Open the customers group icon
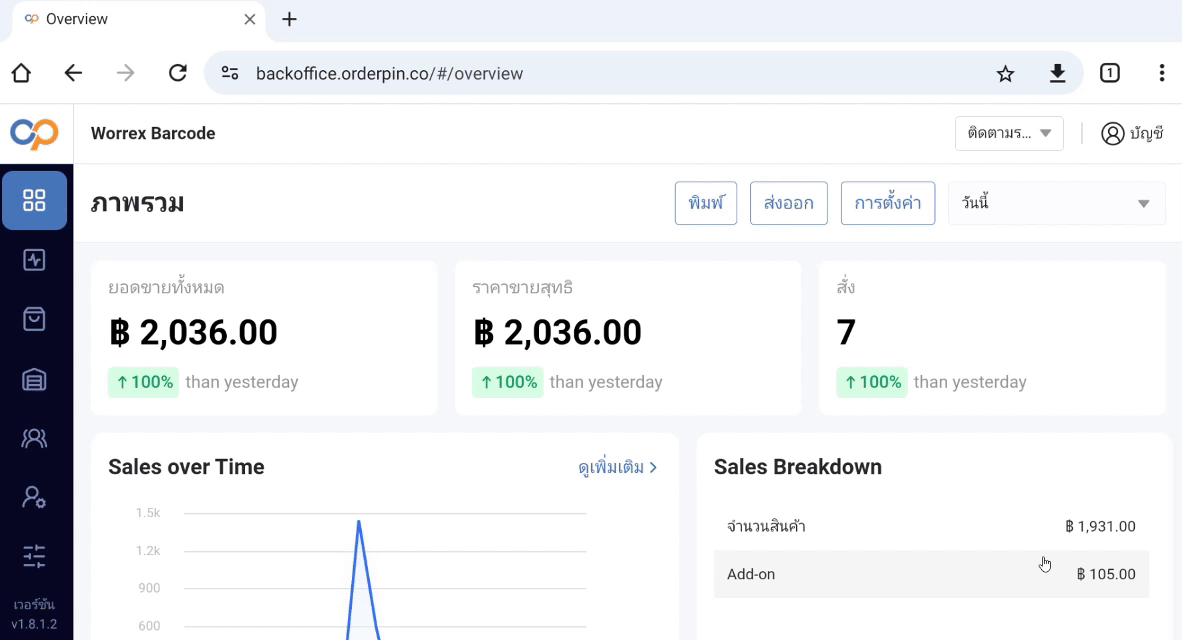 (34, 438)
